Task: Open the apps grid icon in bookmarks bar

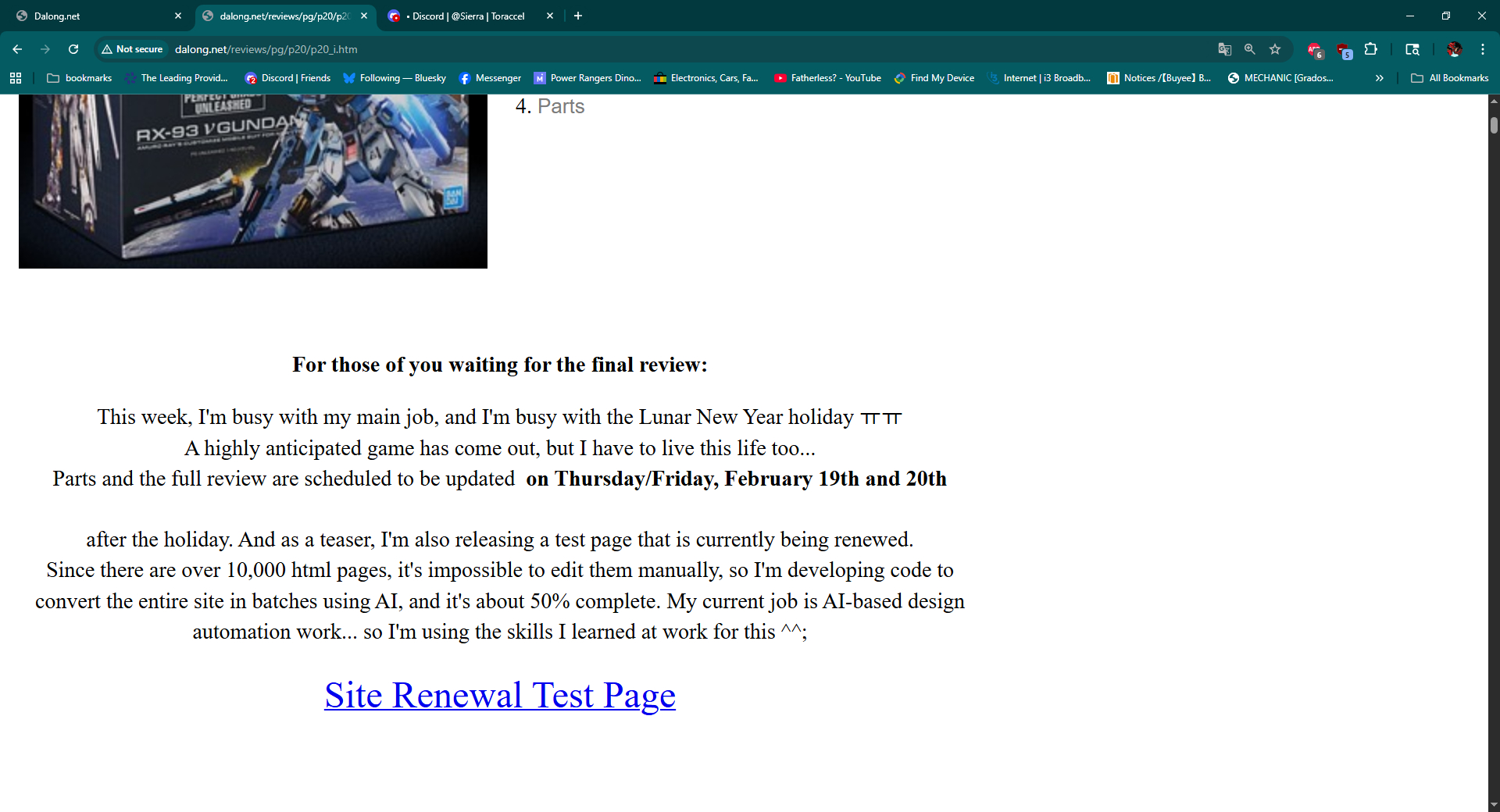Action: (x=16, y=78)
